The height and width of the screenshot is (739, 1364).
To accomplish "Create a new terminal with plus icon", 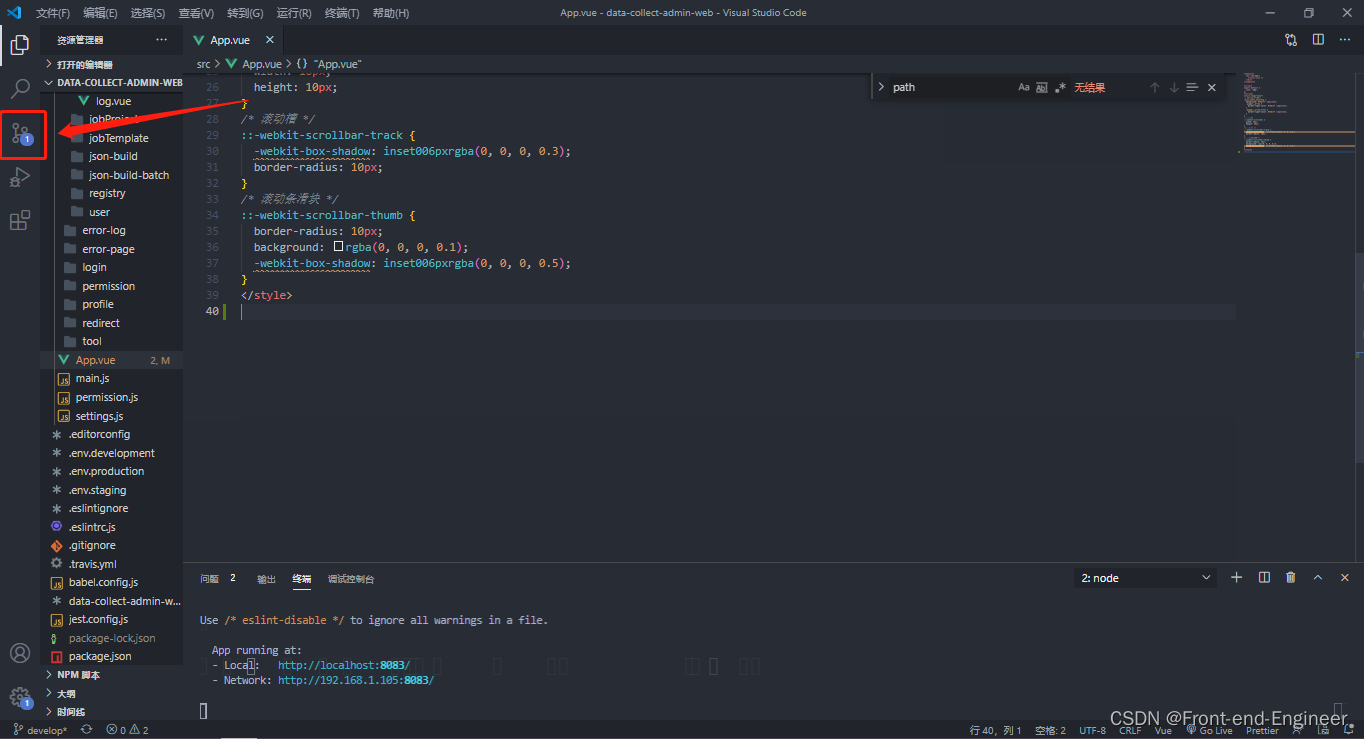I will [x=1236, y=577].
